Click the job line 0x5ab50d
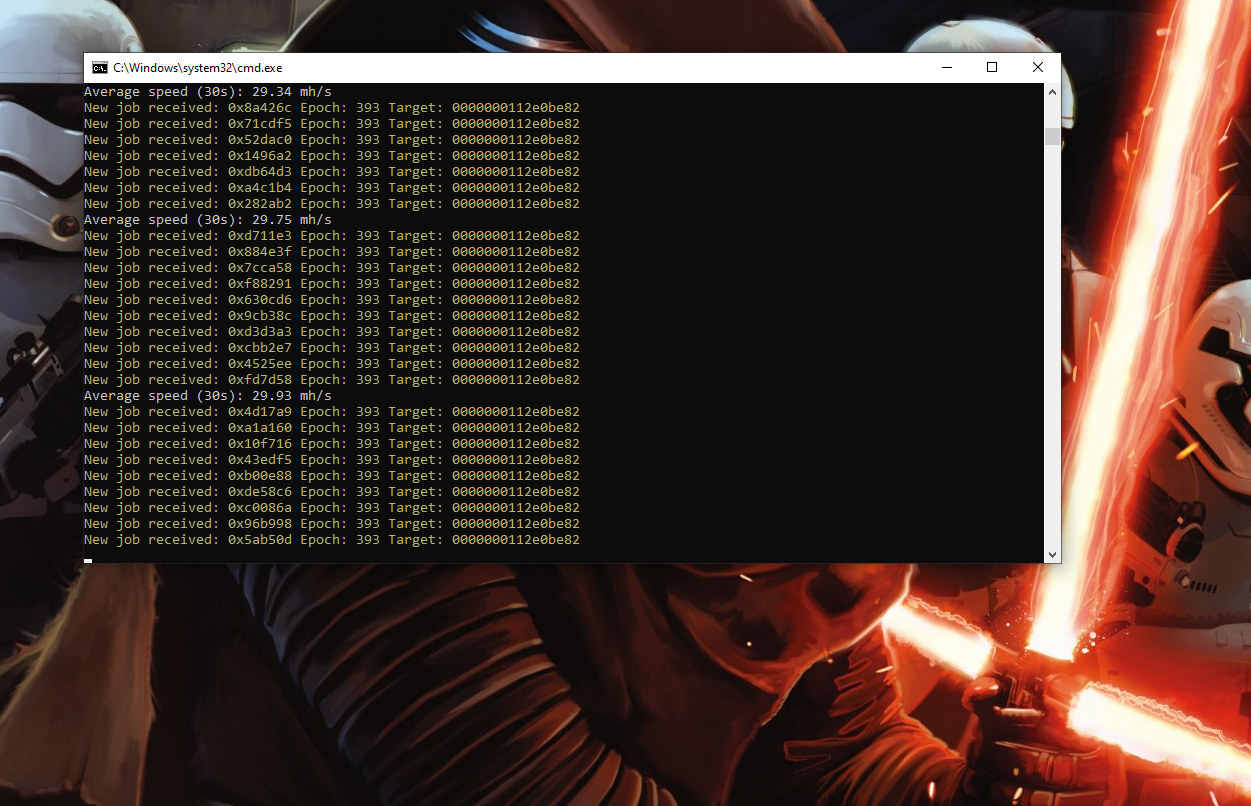Viewport: 1251px width, 806px height. [332, 540]
